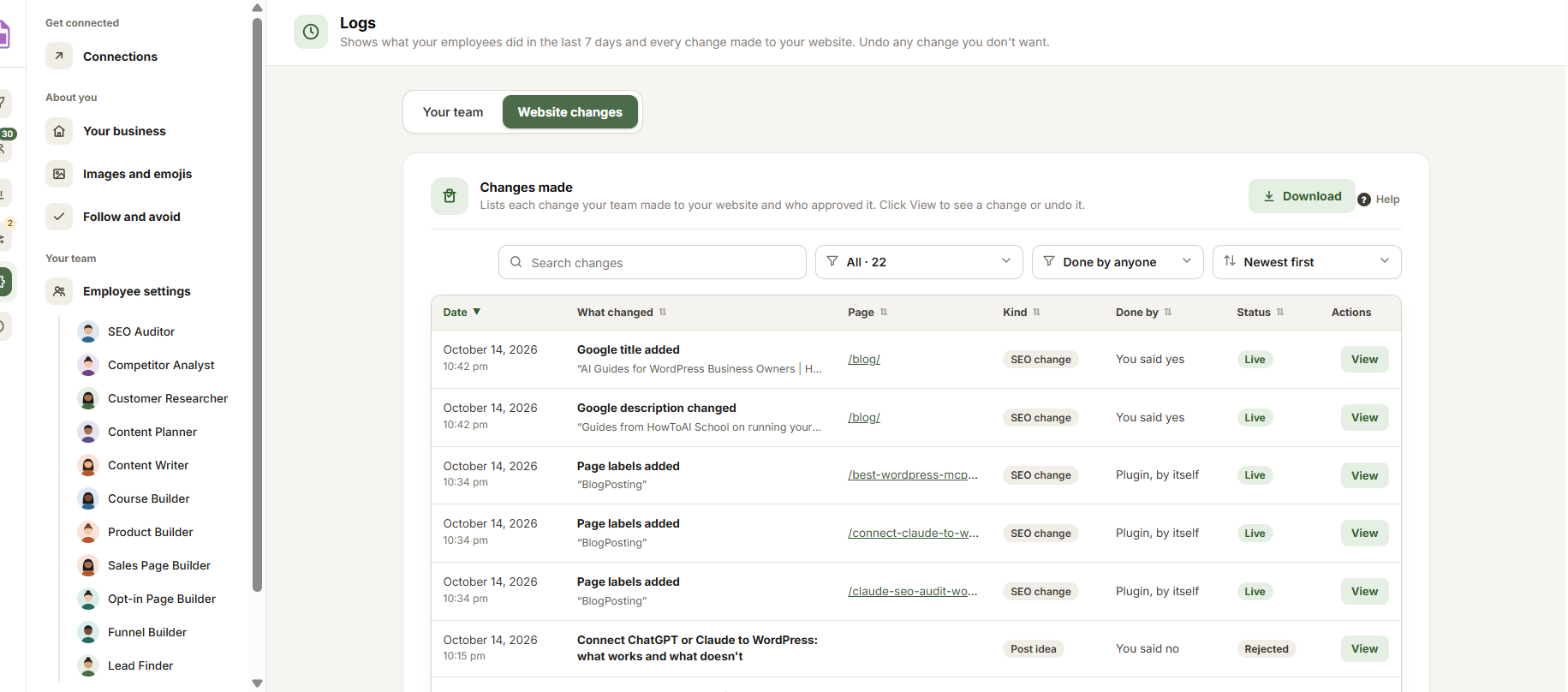The width and height of the screenshot is (1568, 692).
Task: Click the Help question mark icon
Action: pos(1363,200)
